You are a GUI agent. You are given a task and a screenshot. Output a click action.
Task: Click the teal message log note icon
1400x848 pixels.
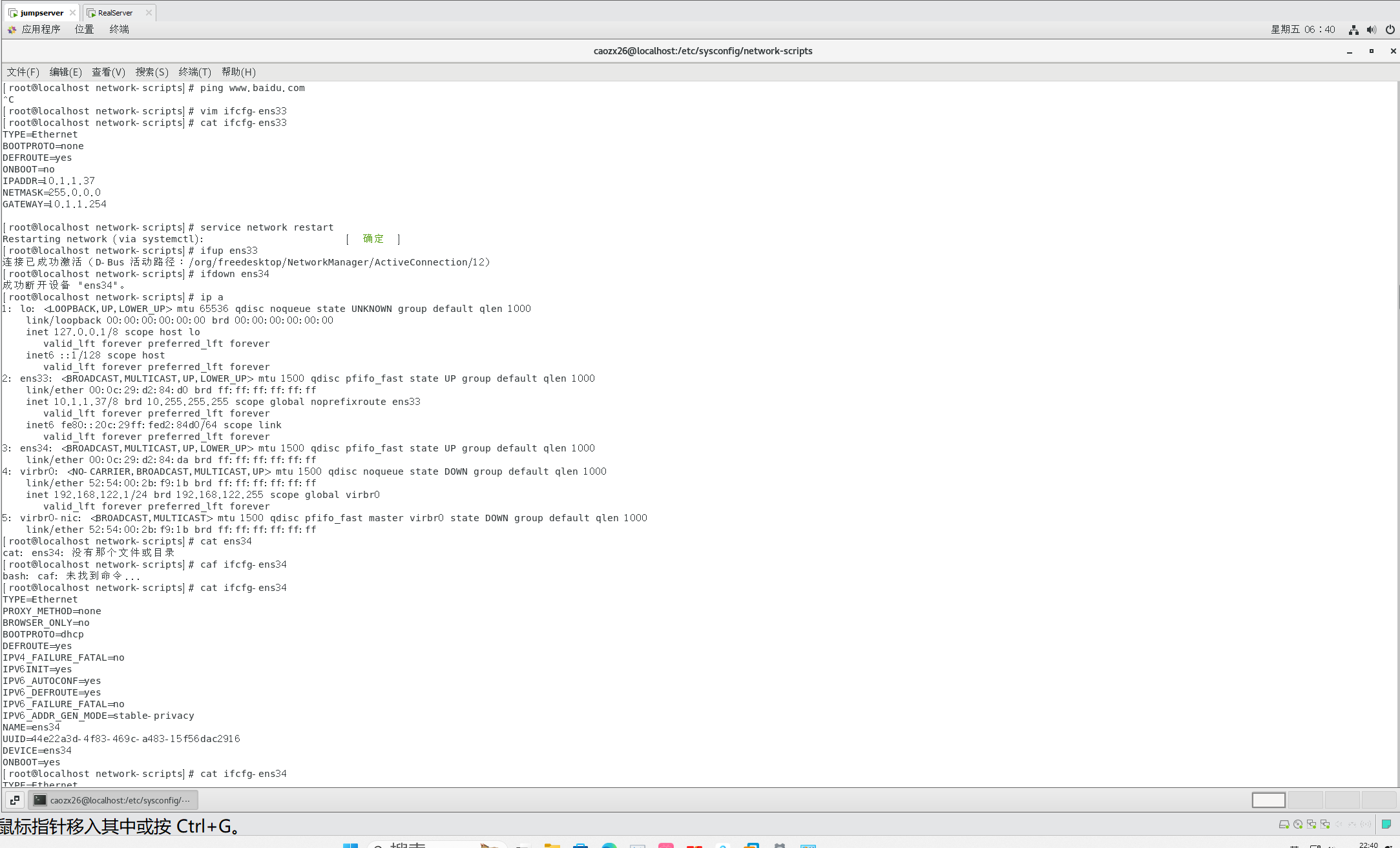1386,824
